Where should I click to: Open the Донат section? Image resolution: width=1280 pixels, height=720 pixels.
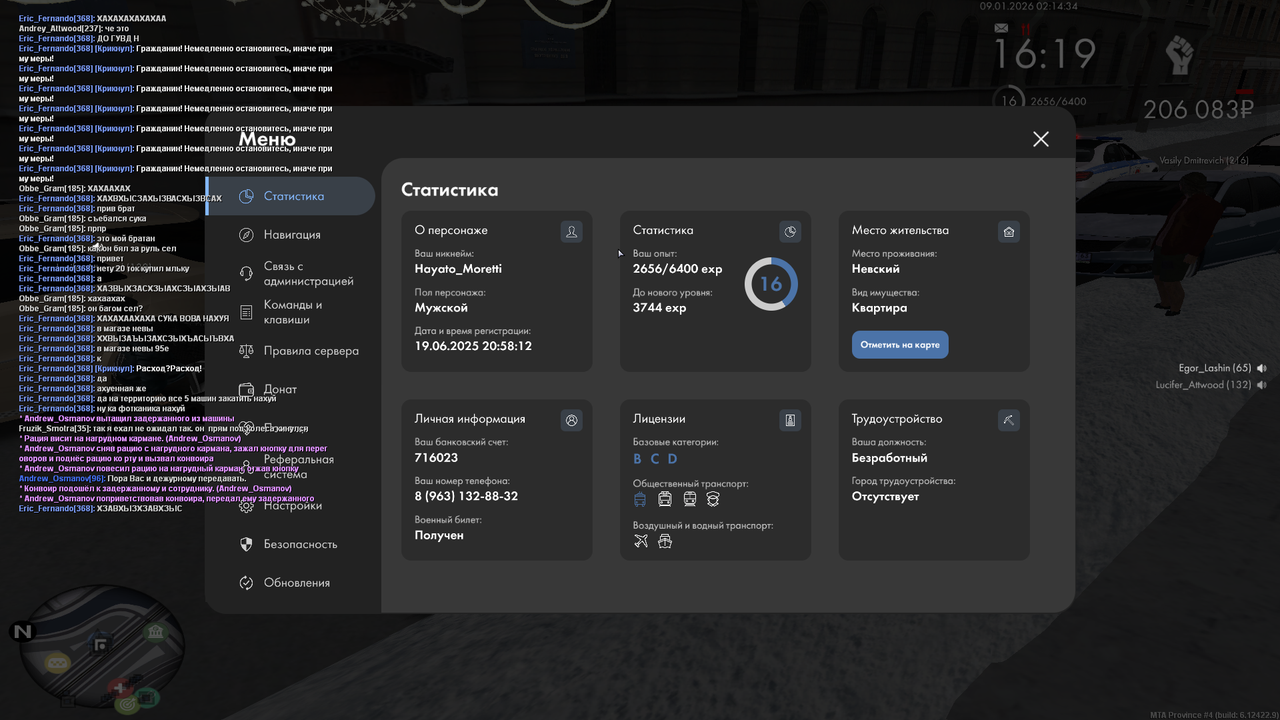pyautogui.click(x=280, y=389)
